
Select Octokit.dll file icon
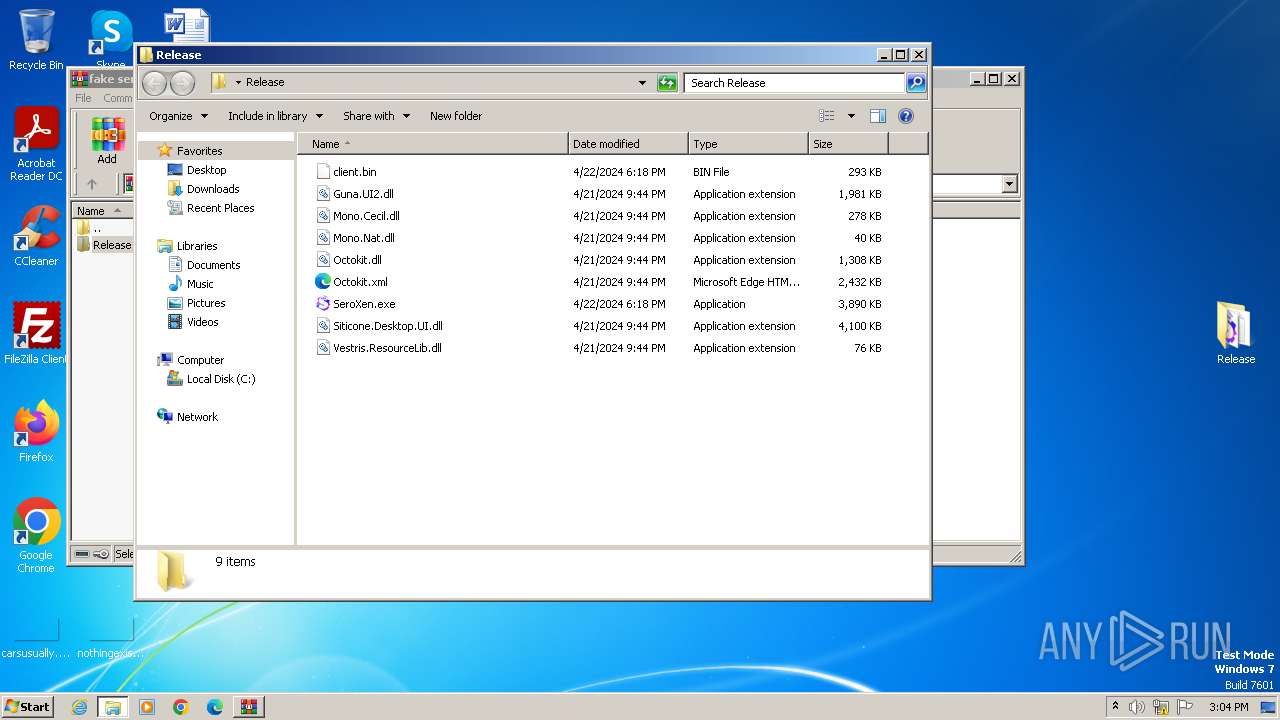point(323,260)
